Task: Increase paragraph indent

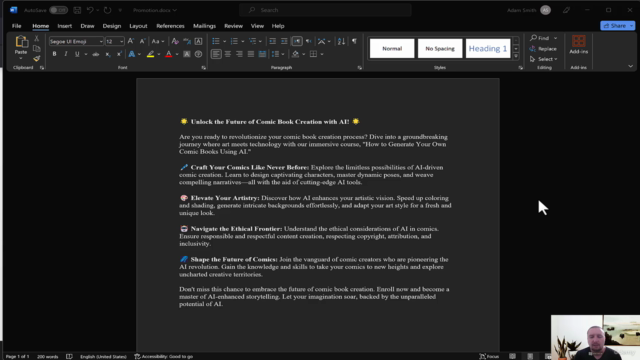Action: [284, 41]
